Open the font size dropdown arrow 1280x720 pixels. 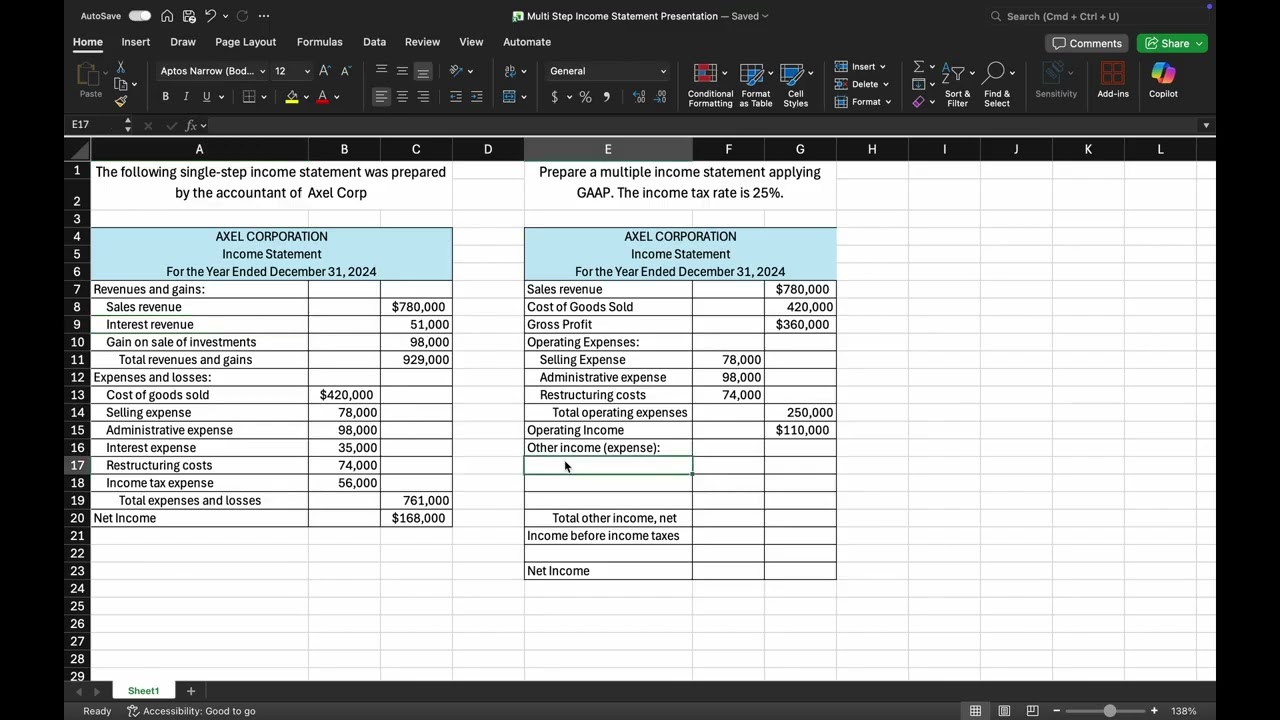(306, 71)
